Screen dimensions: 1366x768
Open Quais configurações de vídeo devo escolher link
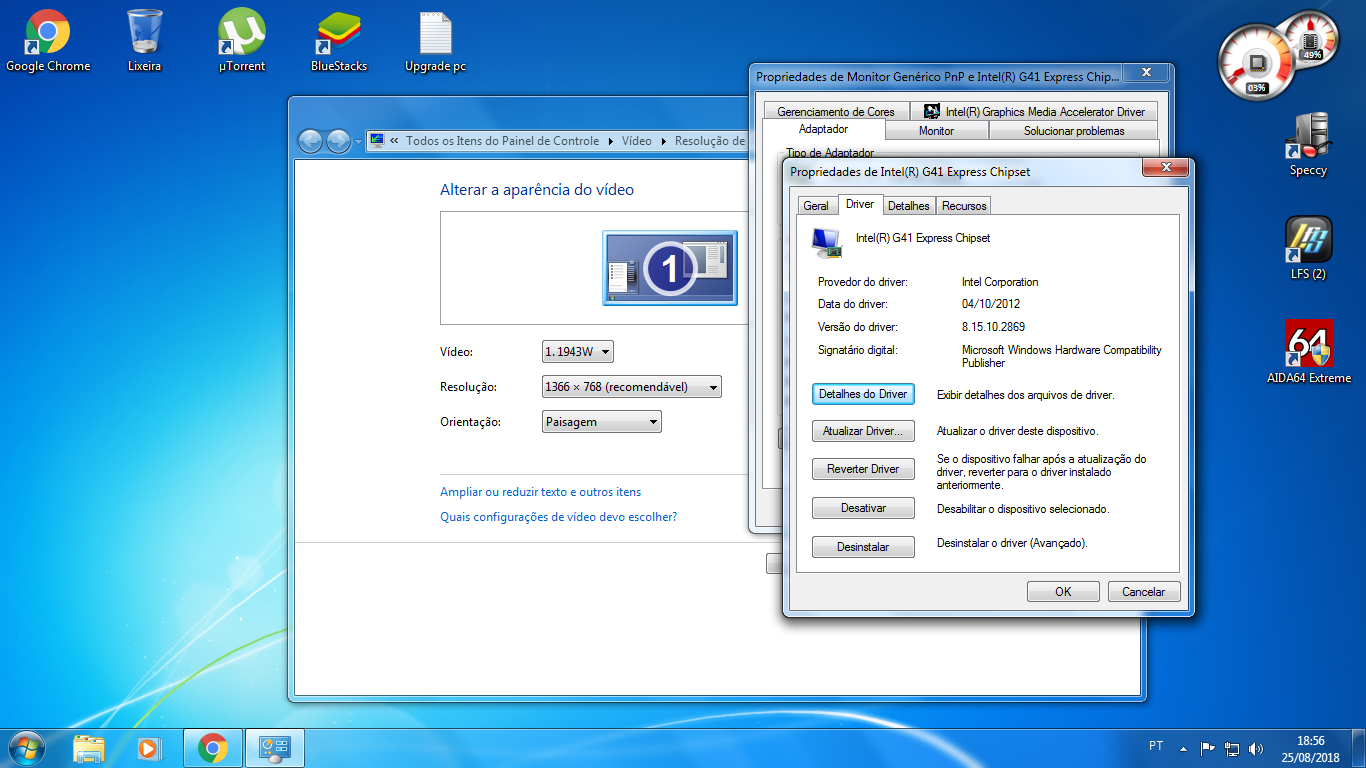[559, 517]
